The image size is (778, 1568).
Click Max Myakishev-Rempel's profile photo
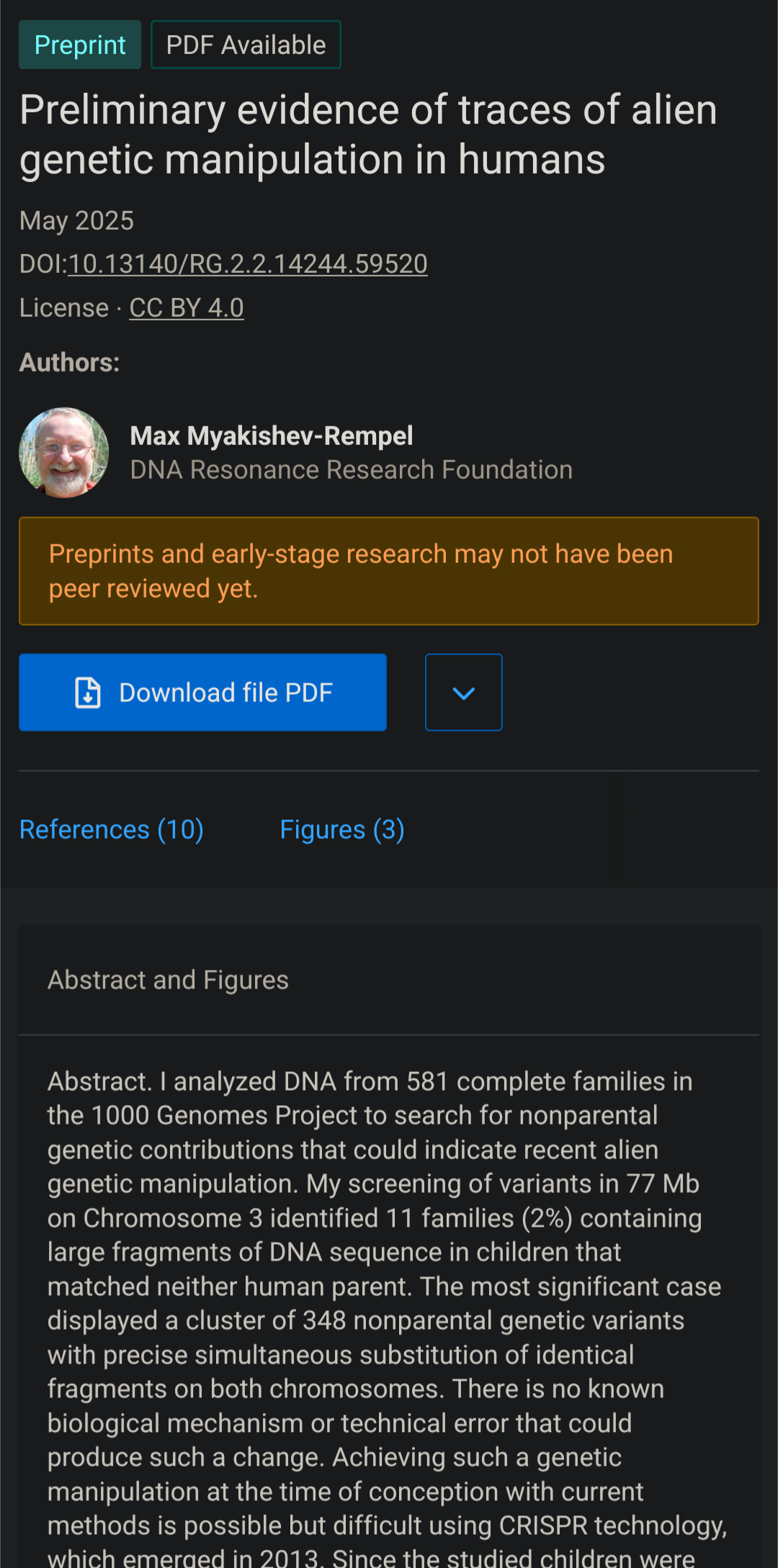coord(64,453)
